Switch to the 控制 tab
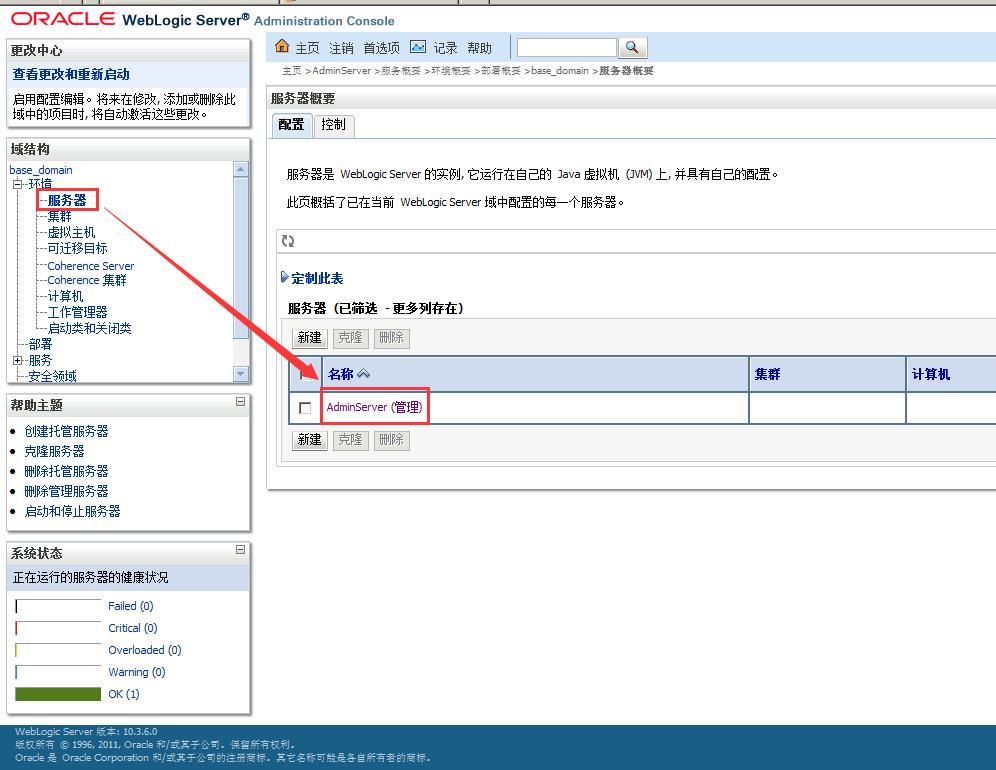This screenshot has height=770, width=996. point(333,125)
